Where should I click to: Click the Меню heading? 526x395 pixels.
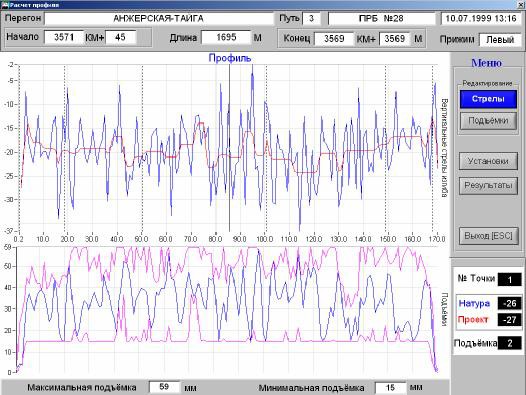486,63
